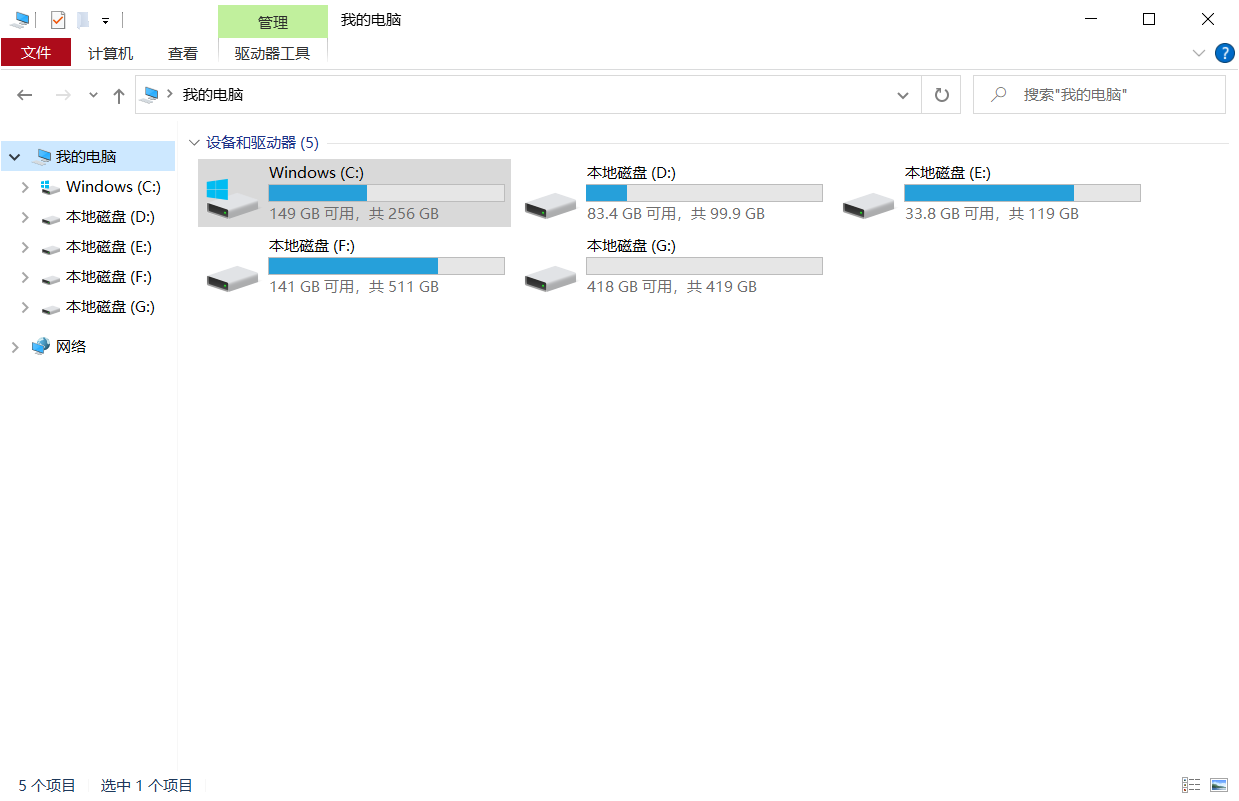The image size is (1239, 801).
Task: Open the recent locations dropdown arrow
Action: 93,95
